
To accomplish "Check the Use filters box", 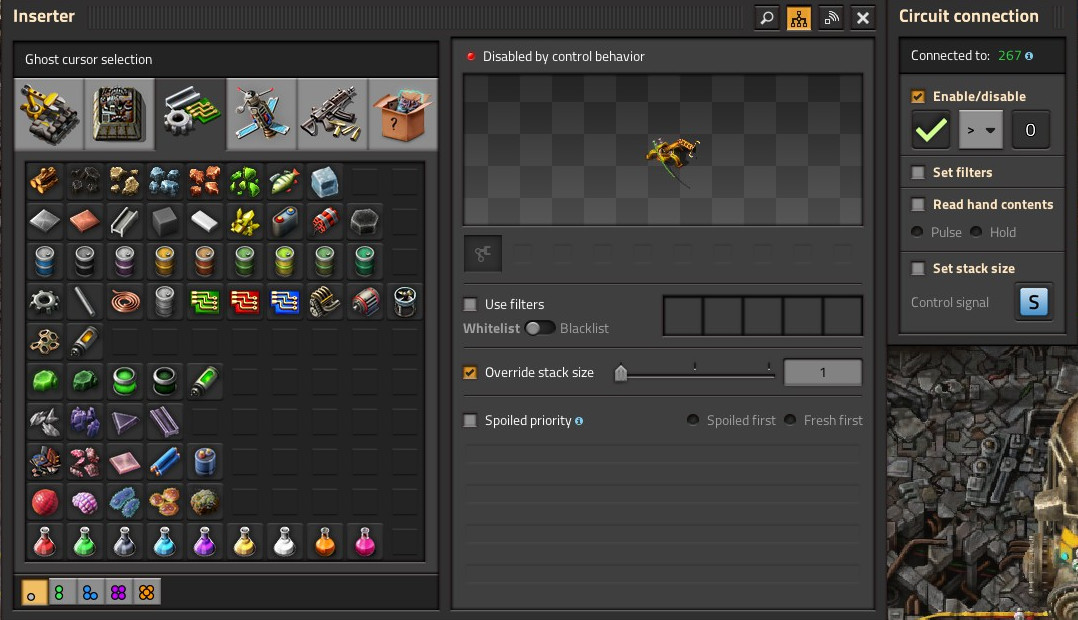I will [x=470, y=304].
